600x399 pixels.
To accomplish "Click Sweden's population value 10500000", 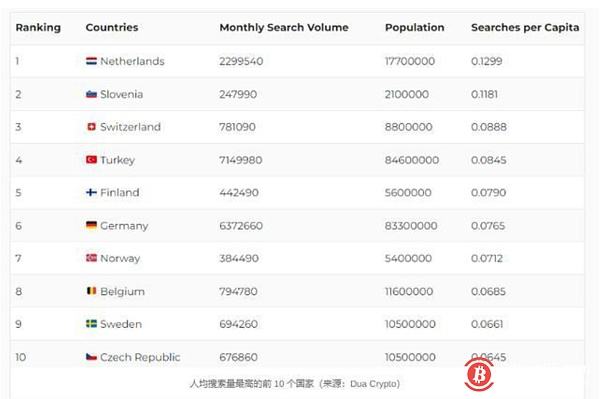I will [x=410, y=324].
